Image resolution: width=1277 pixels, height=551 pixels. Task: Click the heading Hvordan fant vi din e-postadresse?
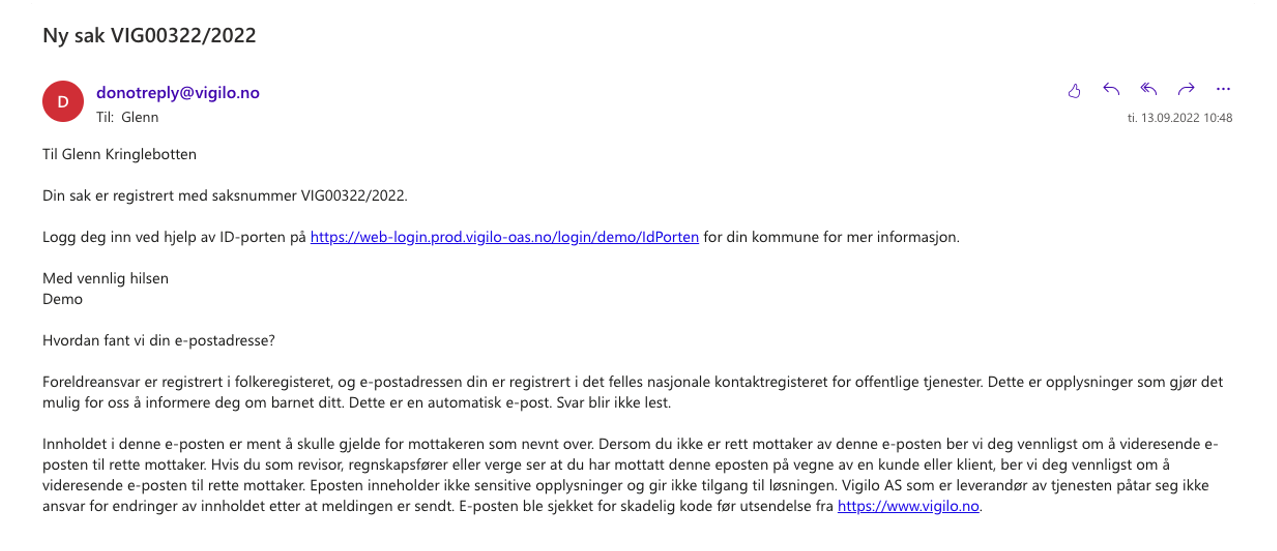pos(159,340)
